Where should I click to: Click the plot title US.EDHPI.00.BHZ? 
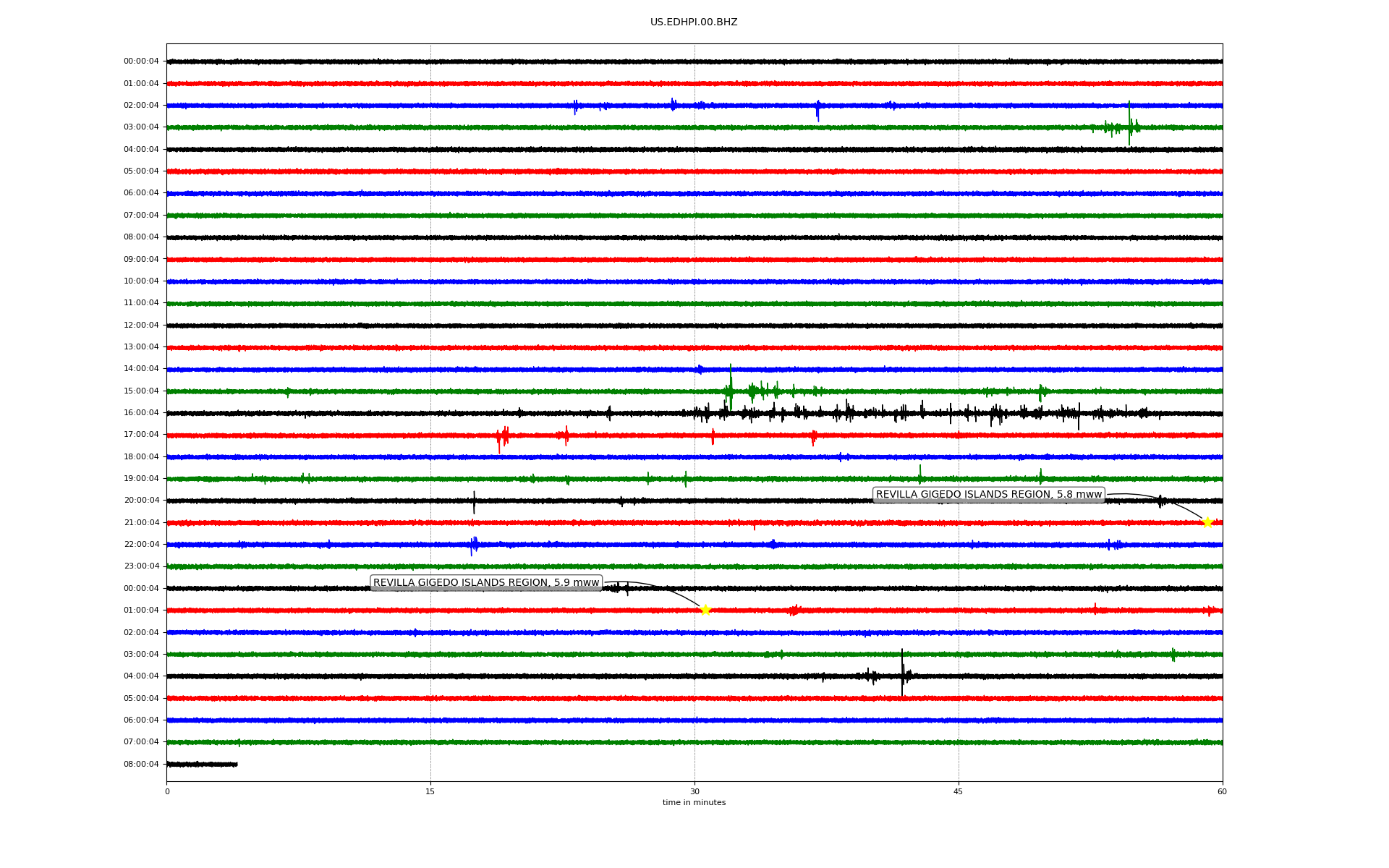694,22
